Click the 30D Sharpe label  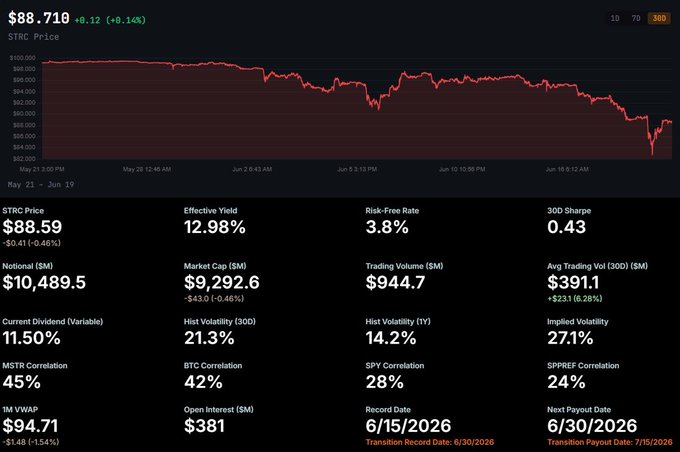tap(569, 211)
